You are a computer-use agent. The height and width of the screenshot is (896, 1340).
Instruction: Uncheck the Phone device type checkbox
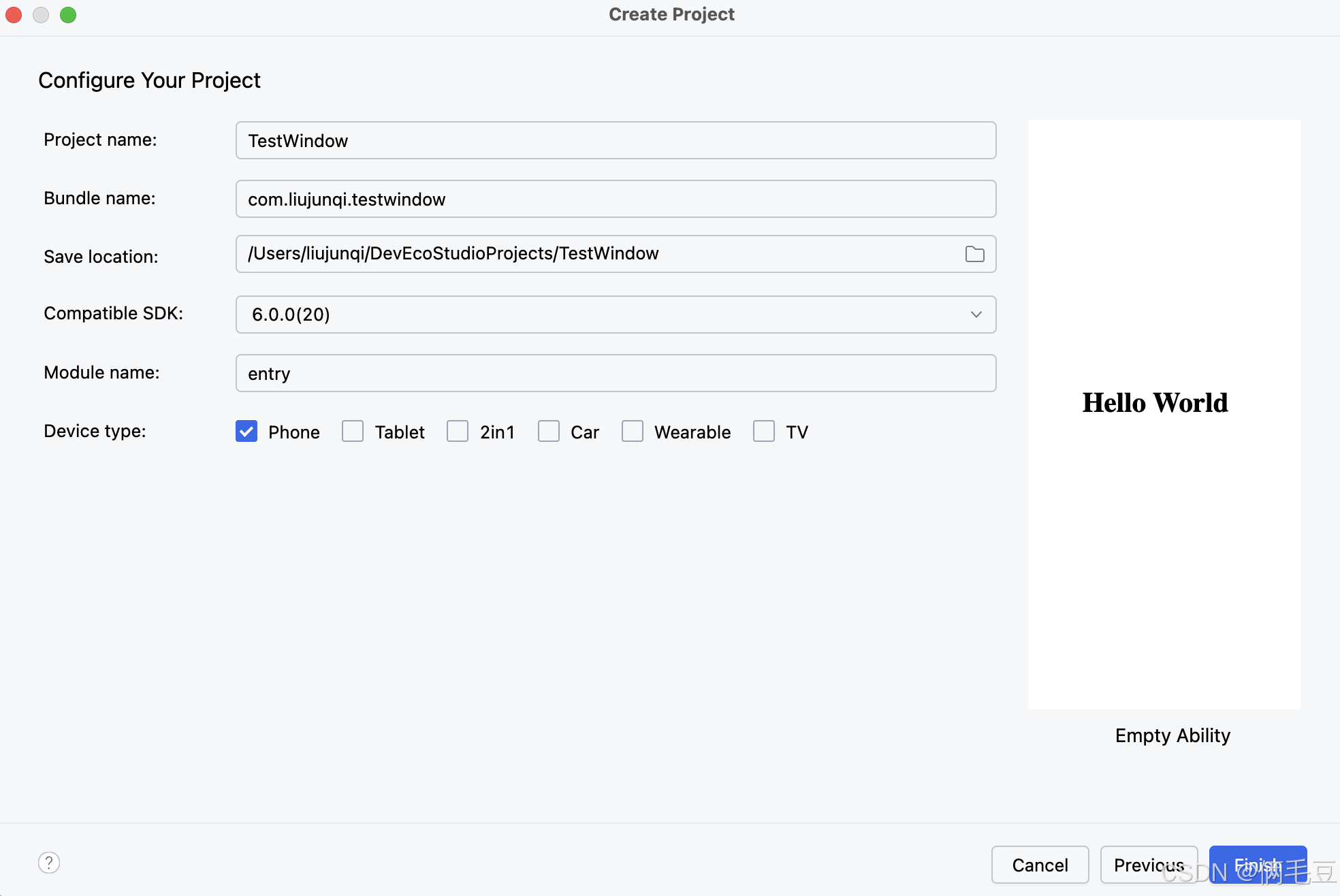point(246,431)
